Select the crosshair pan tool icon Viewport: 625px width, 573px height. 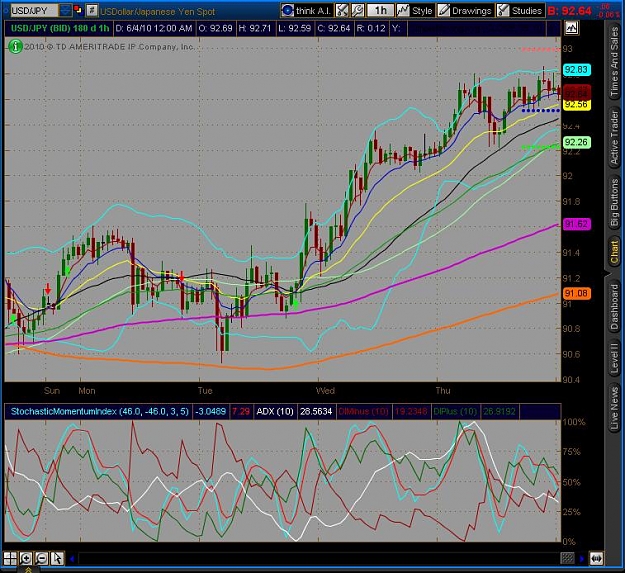click(10, 558)
